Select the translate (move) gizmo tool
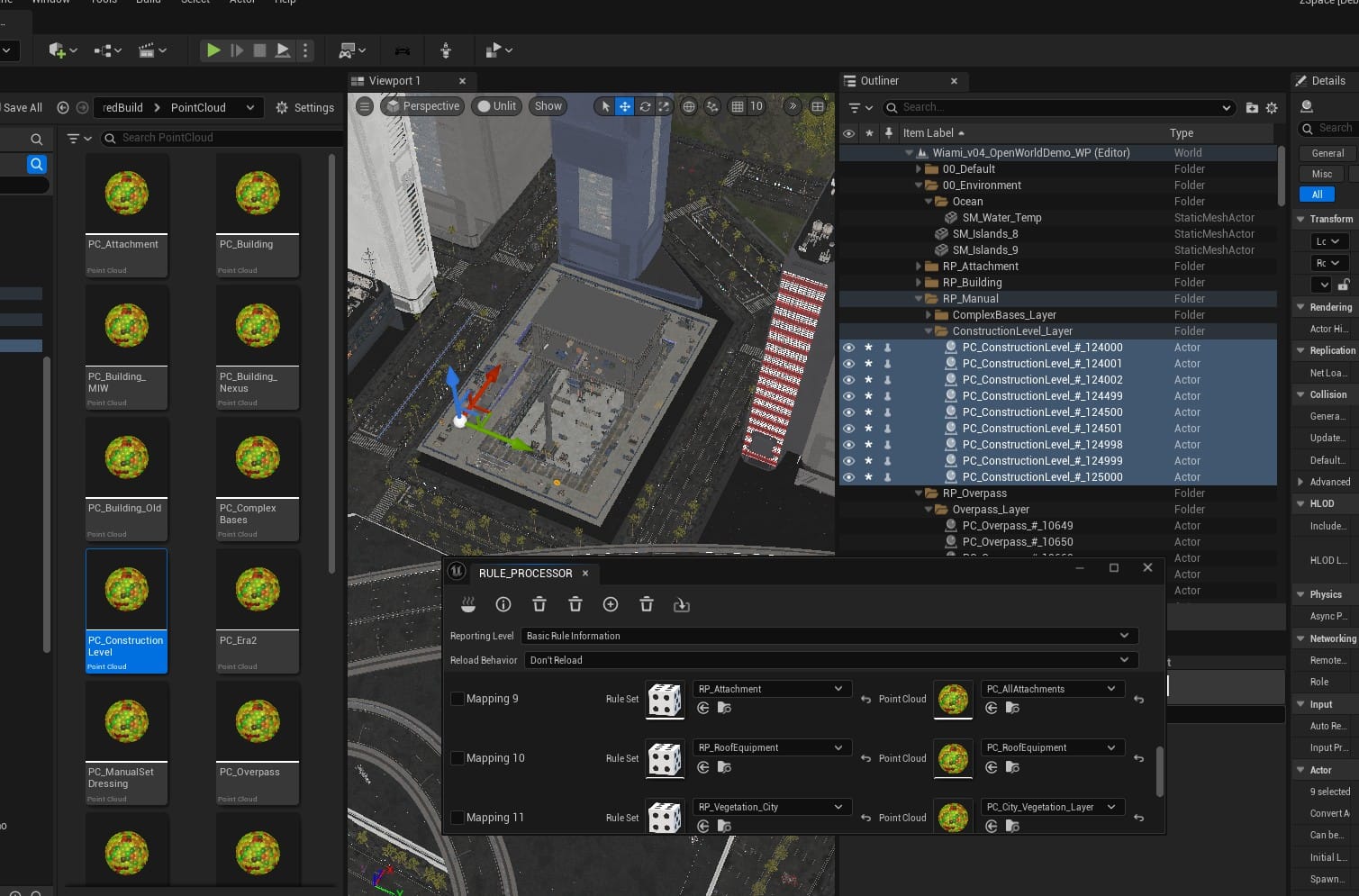 point(624,106)
